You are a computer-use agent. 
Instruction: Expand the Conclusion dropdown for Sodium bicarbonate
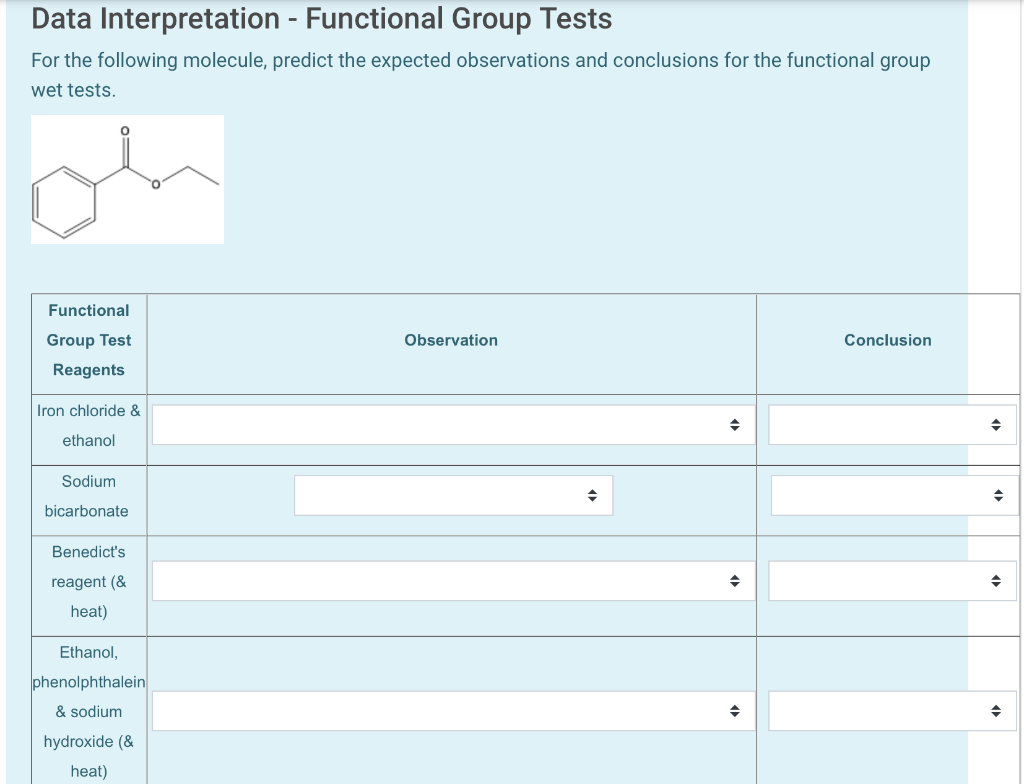pyautogui.click(x=891, y=494)
